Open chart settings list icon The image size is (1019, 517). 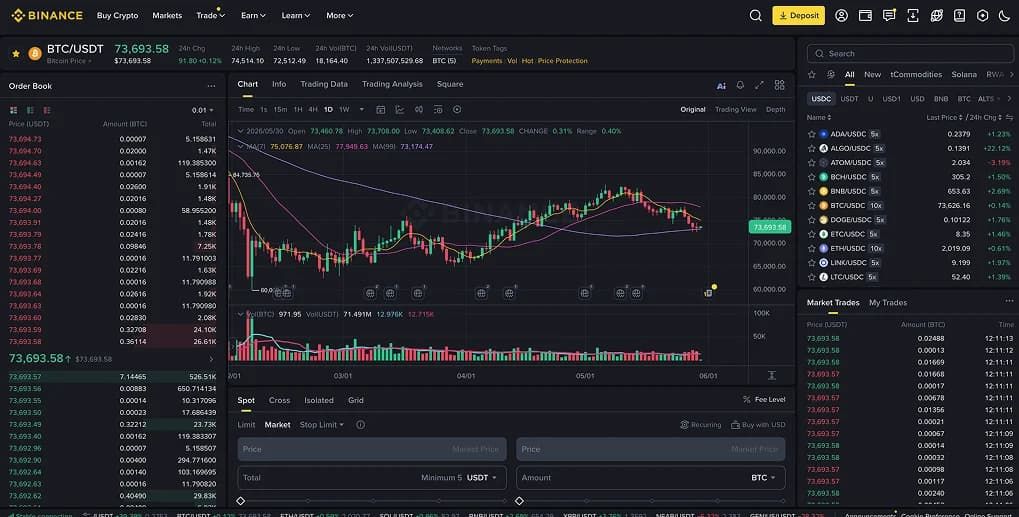click(438, 110)
